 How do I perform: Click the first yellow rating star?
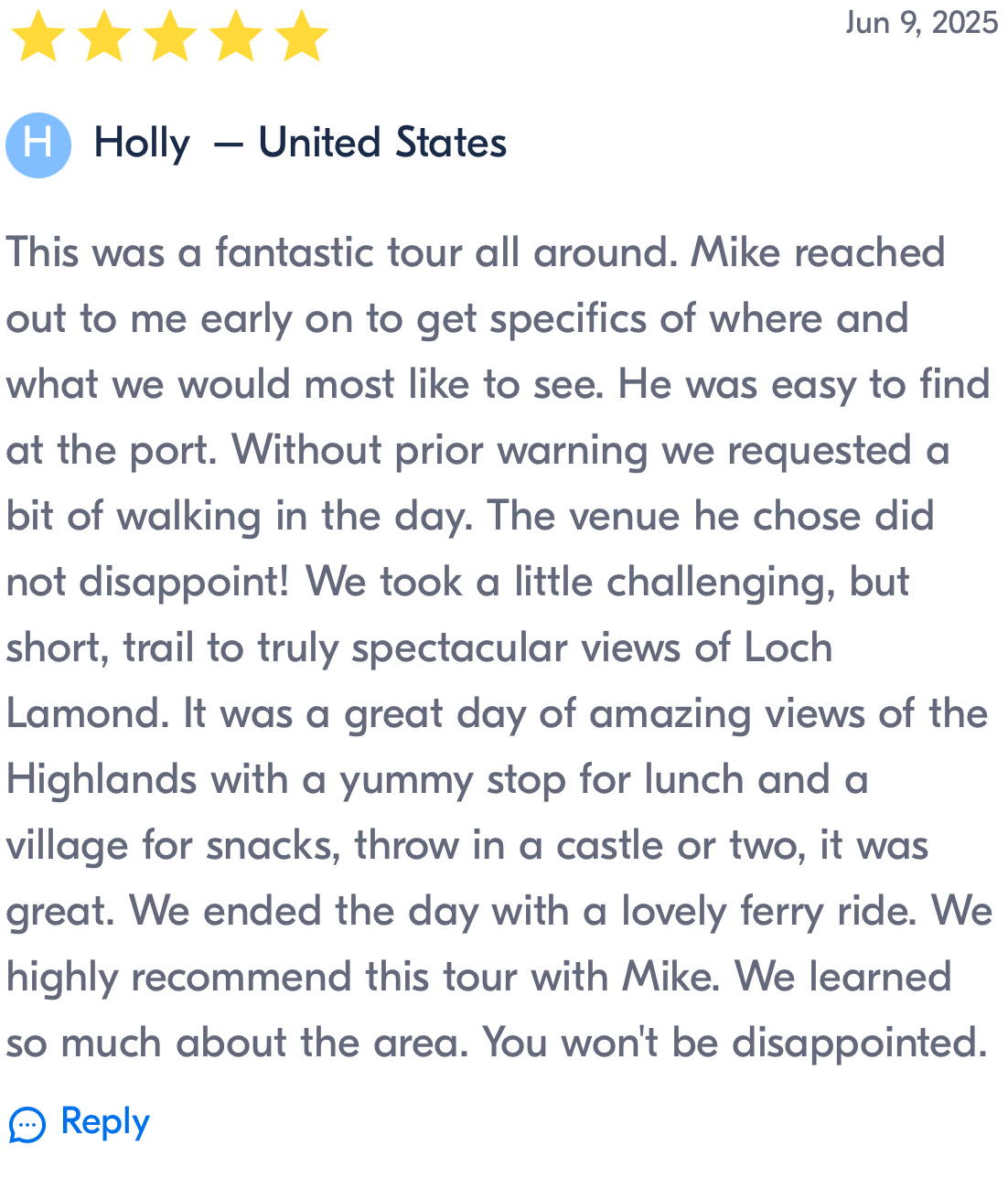coord(38,37)
